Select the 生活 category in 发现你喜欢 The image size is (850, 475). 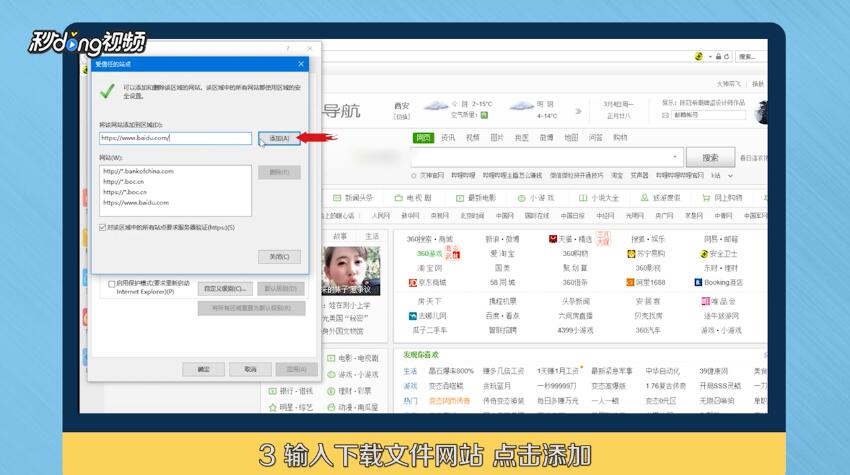[410, 371]
